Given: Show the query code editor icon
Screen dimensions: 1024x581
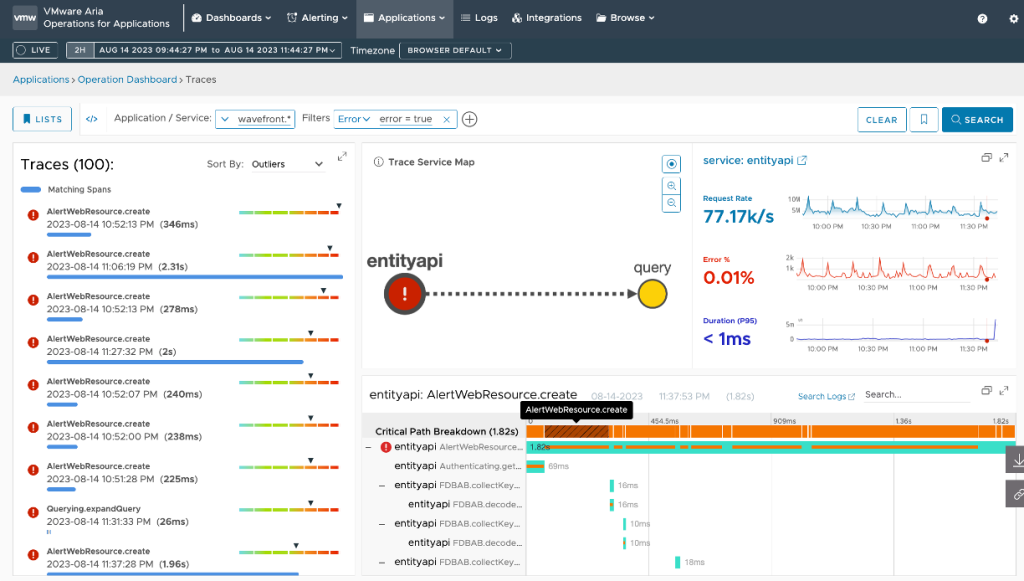Looking at the screenshot, I should point(92,119).
